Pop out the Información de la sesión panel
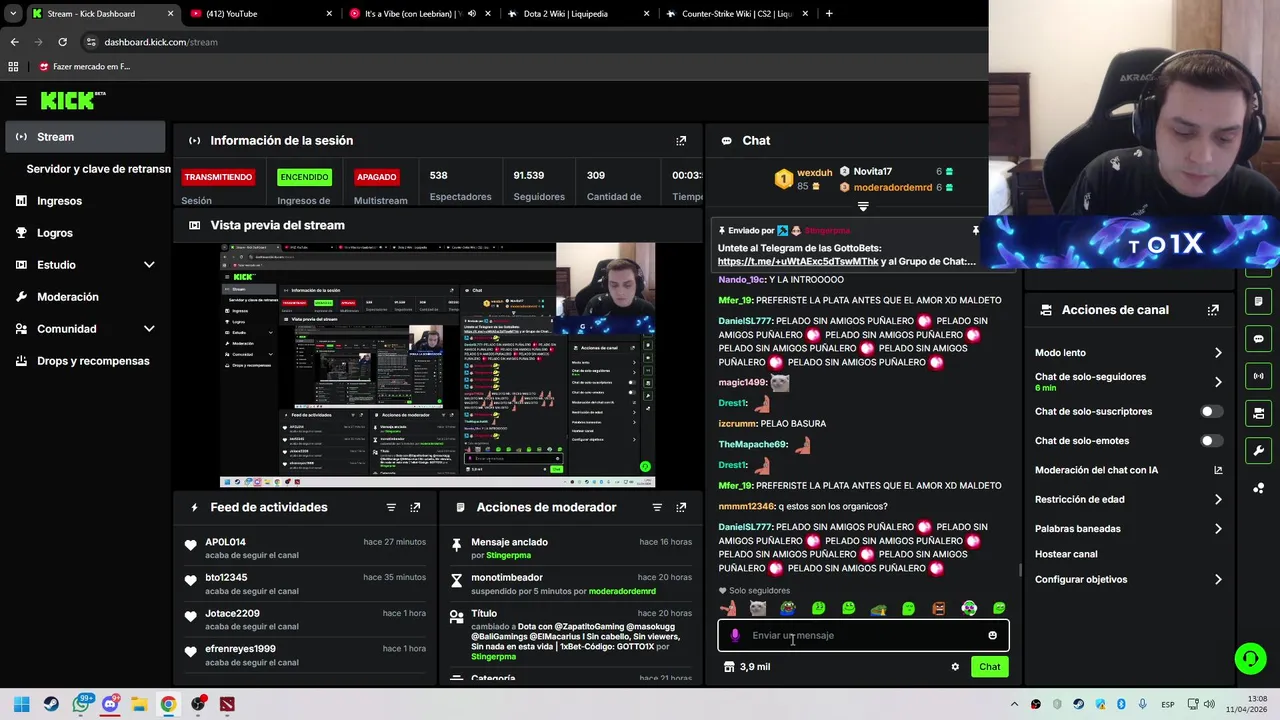Image resolution: width=1280 pixels, height=720 pixels. 681,141
